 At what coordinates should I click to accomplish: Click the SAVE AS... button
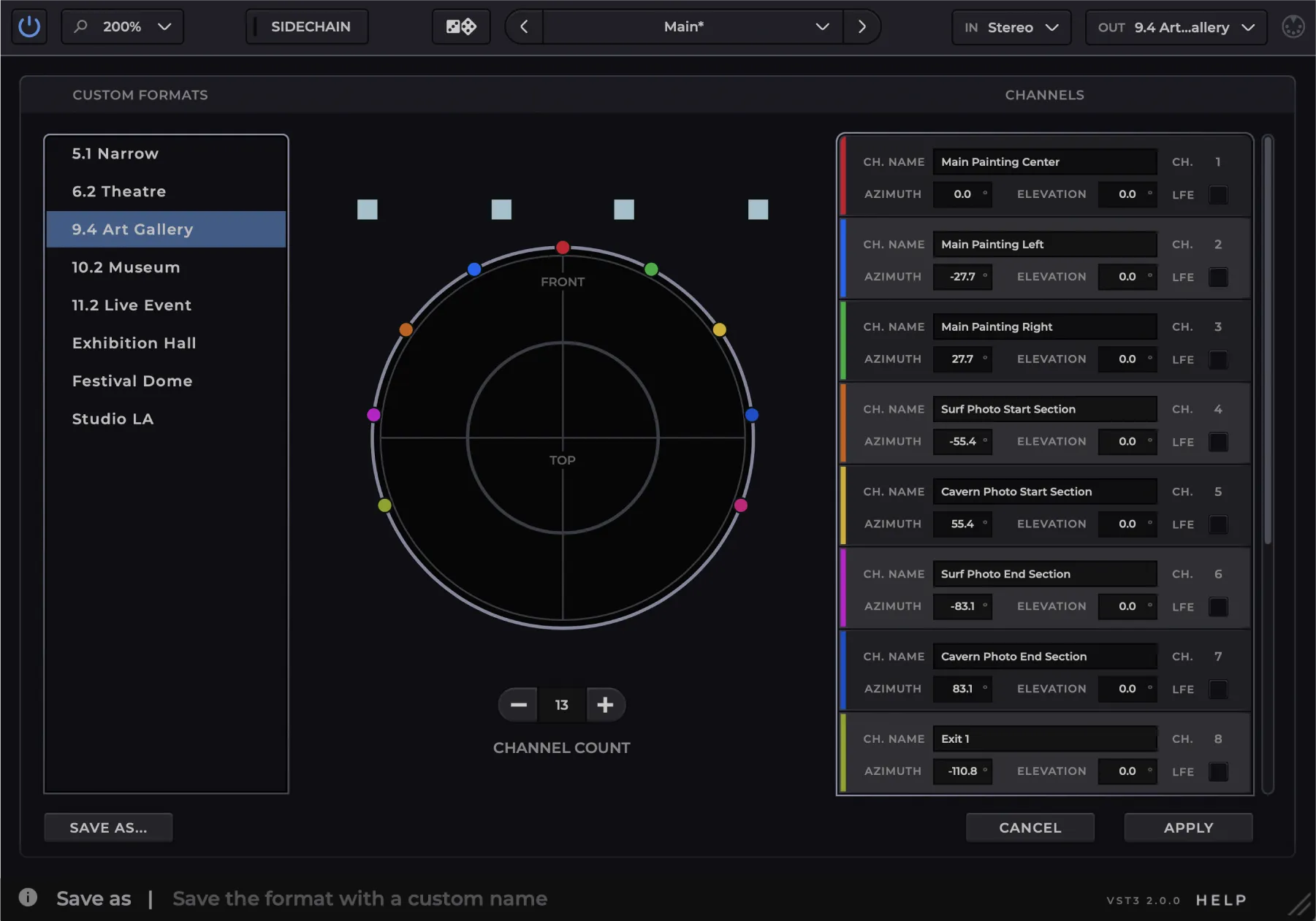(x=108, y=828)
